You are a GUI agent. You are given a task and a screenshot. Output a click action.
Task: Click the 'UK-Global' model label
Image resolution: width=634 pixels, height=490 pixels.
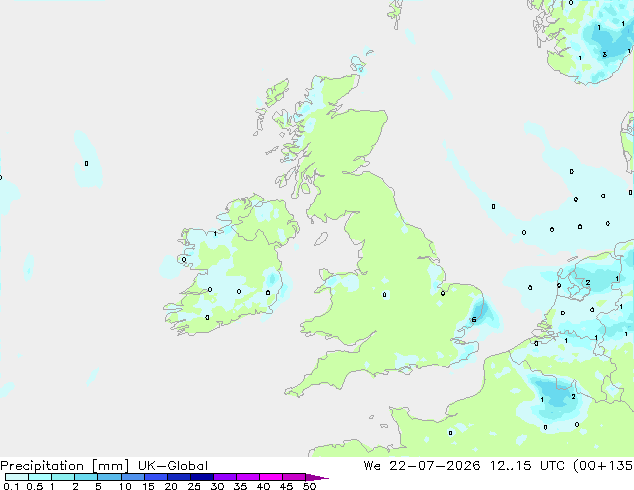(173, 466)
